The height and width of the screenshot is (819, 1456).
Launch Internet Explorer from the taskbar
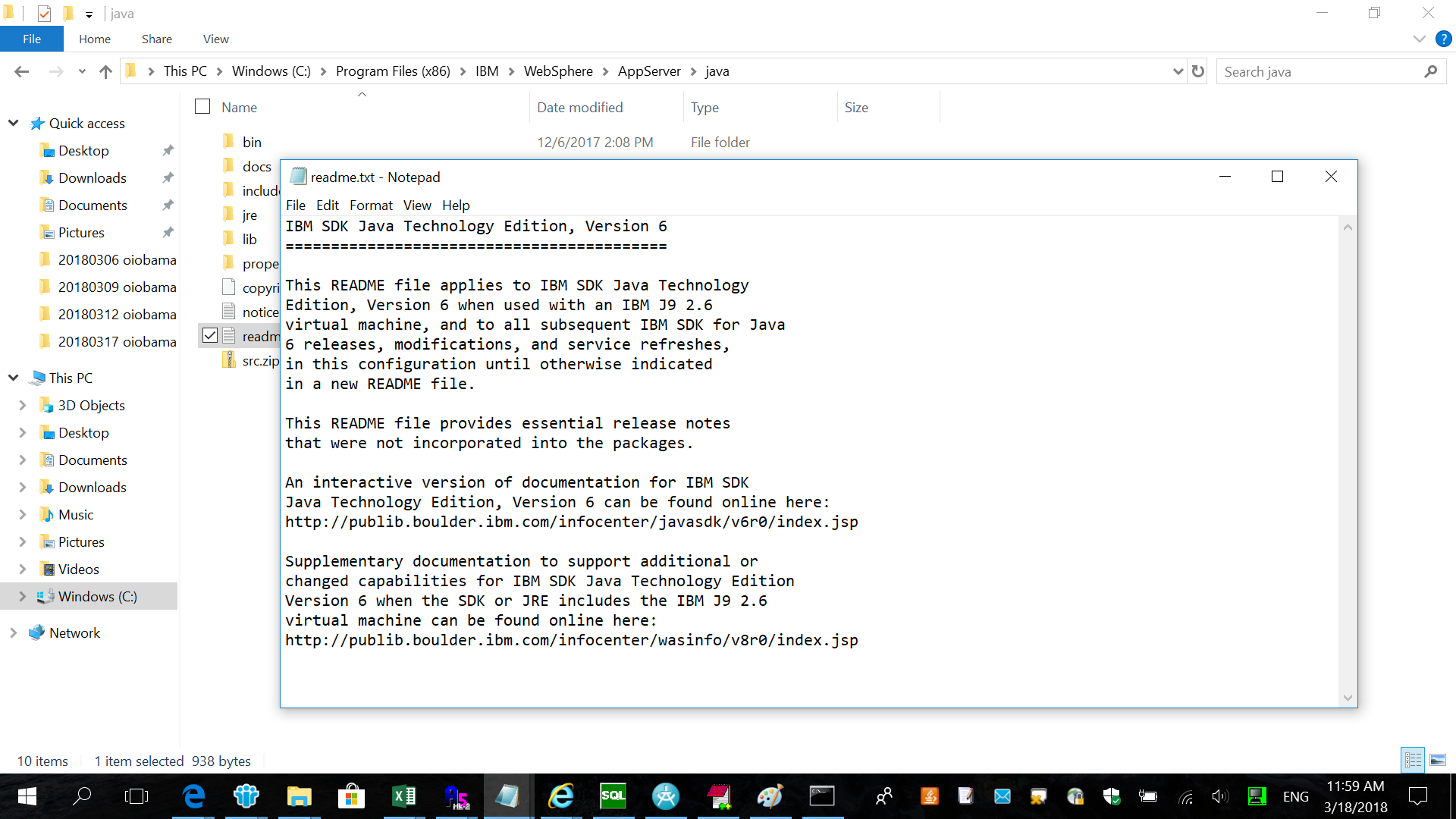point(561,796)
